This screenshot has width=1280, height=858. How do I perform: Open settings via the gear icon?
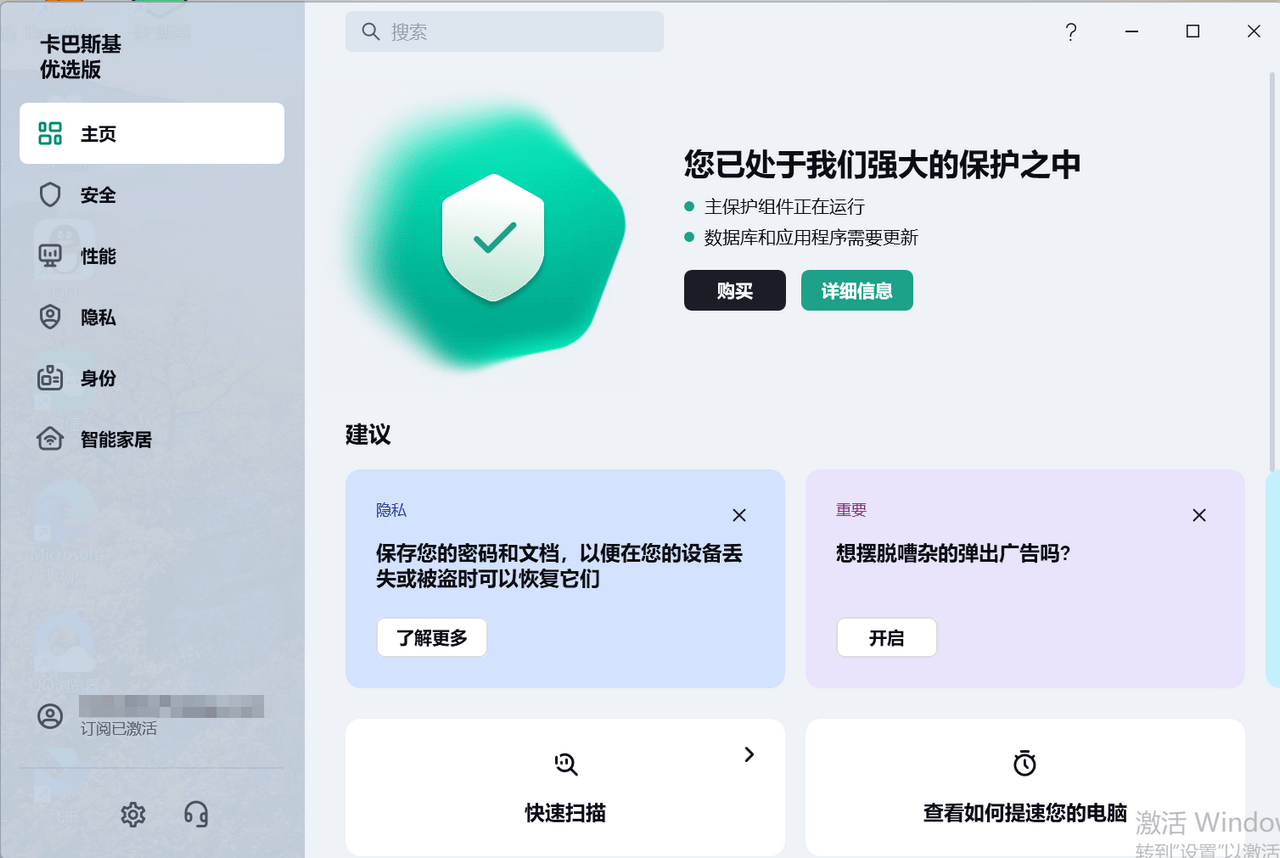[133, 815]
